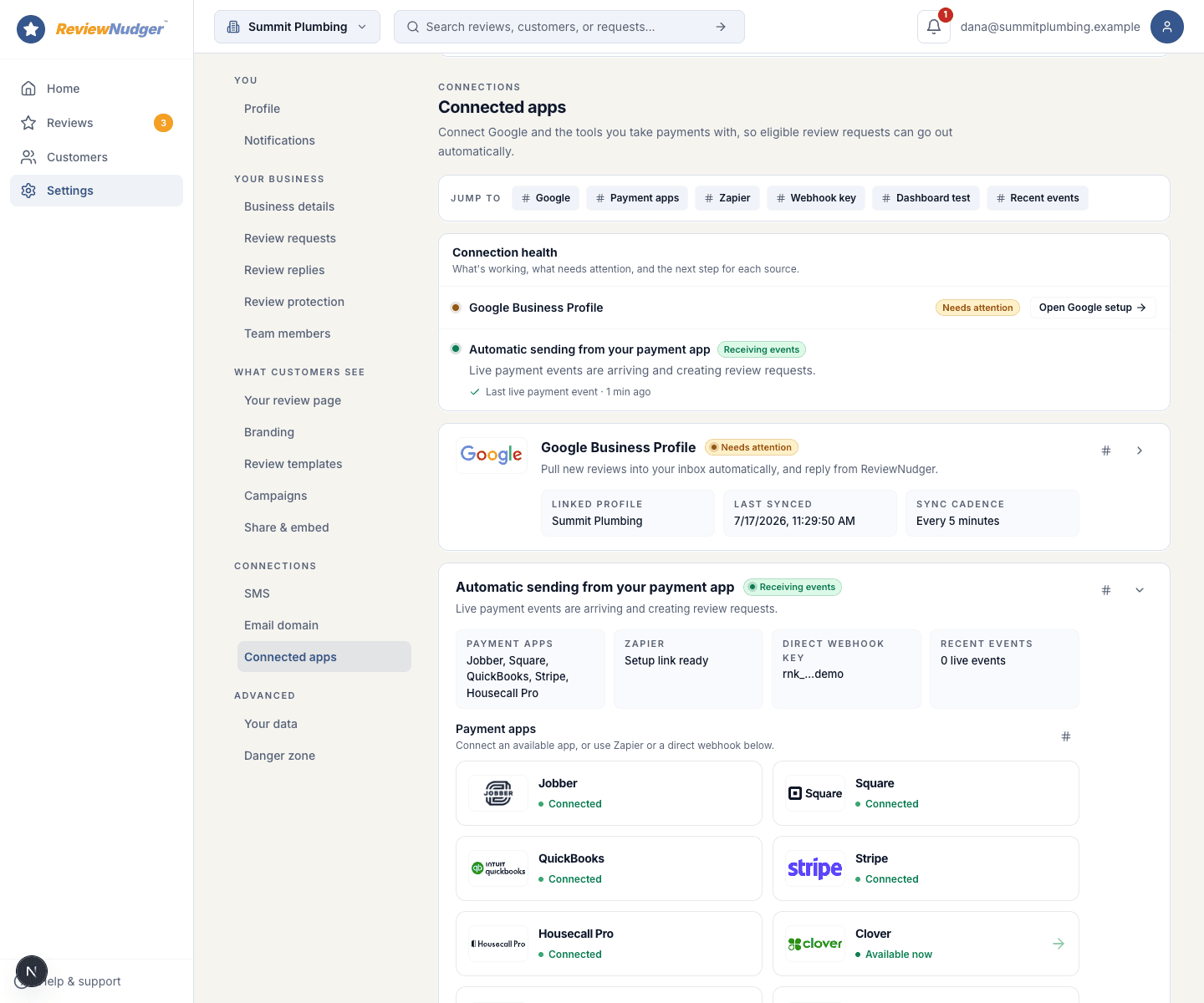Click the Stripe Connected card
Image resolution: width=1204 pixels, height=1003 pixels.
tap(926, 868)
